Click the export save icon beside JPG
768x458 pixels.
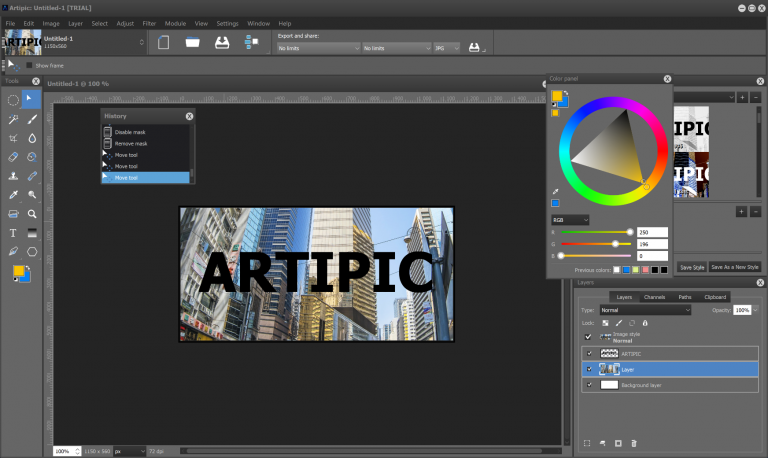click(x=474, y=48)
